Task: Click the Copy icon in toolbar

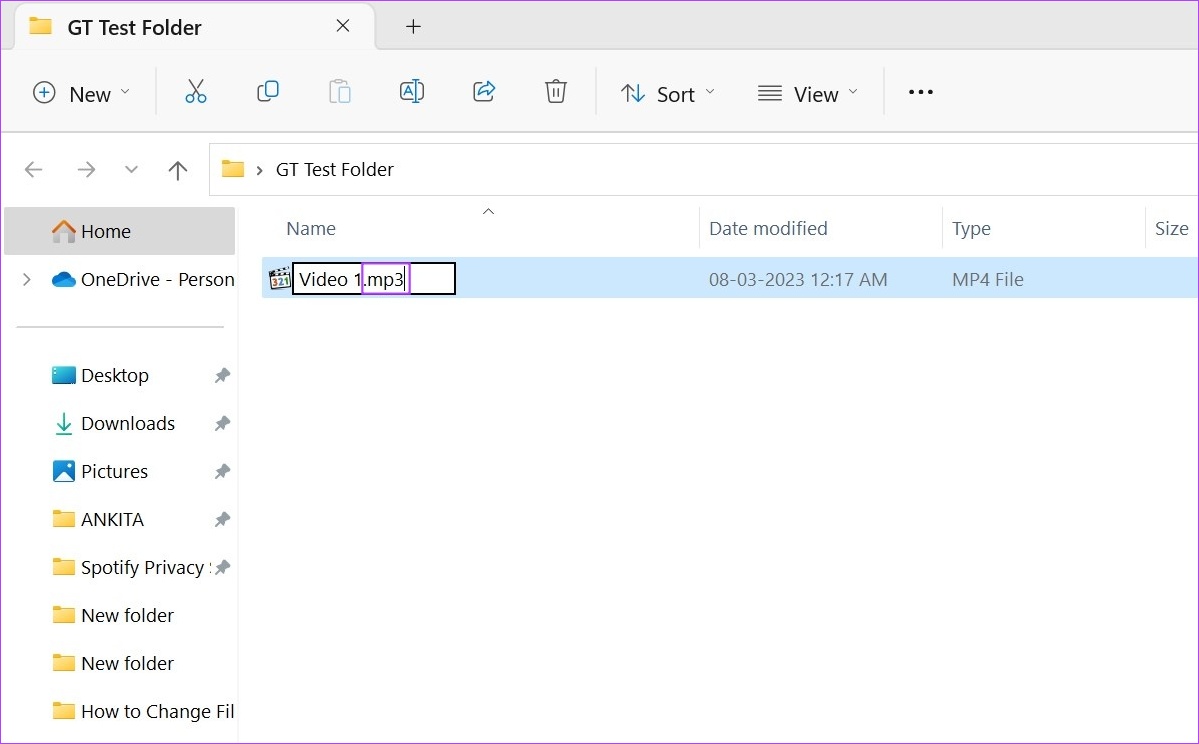Action: tap(268, 92)
